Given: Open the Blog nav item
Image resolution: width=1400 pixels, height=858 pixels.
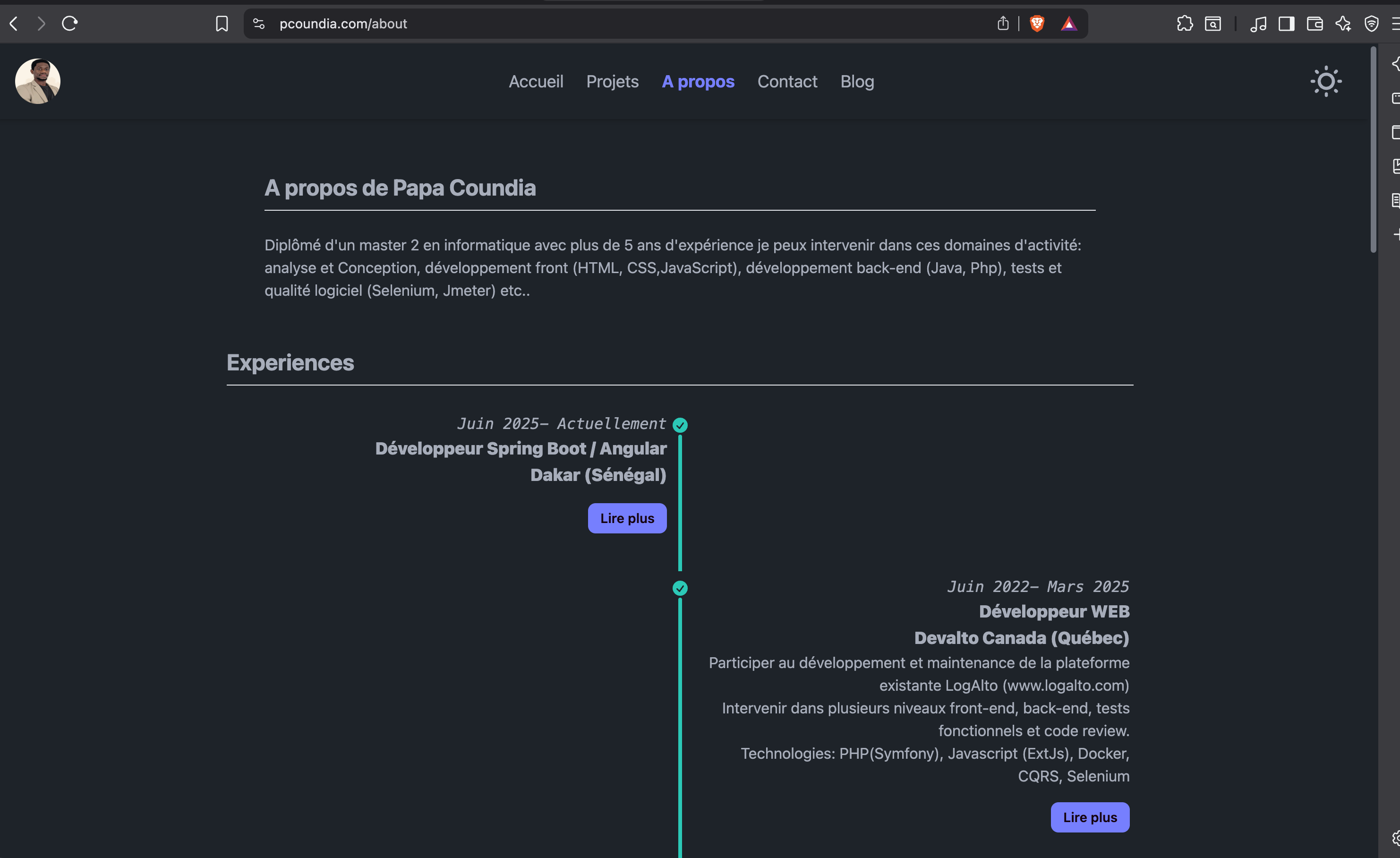Looking at the screenshot, I should (857, 81).
